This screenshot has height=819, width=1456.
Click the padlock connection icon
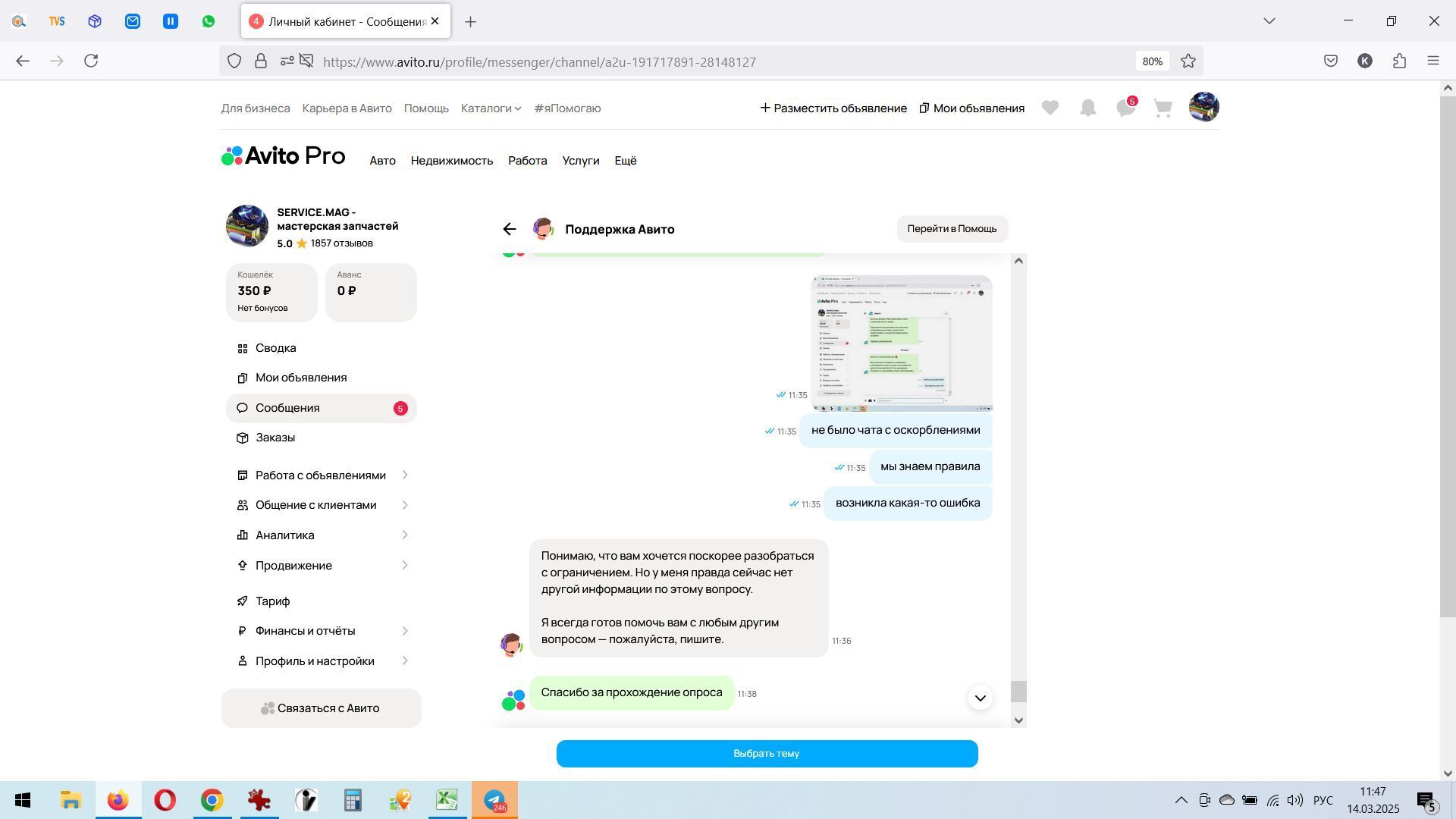pos(261,61)
